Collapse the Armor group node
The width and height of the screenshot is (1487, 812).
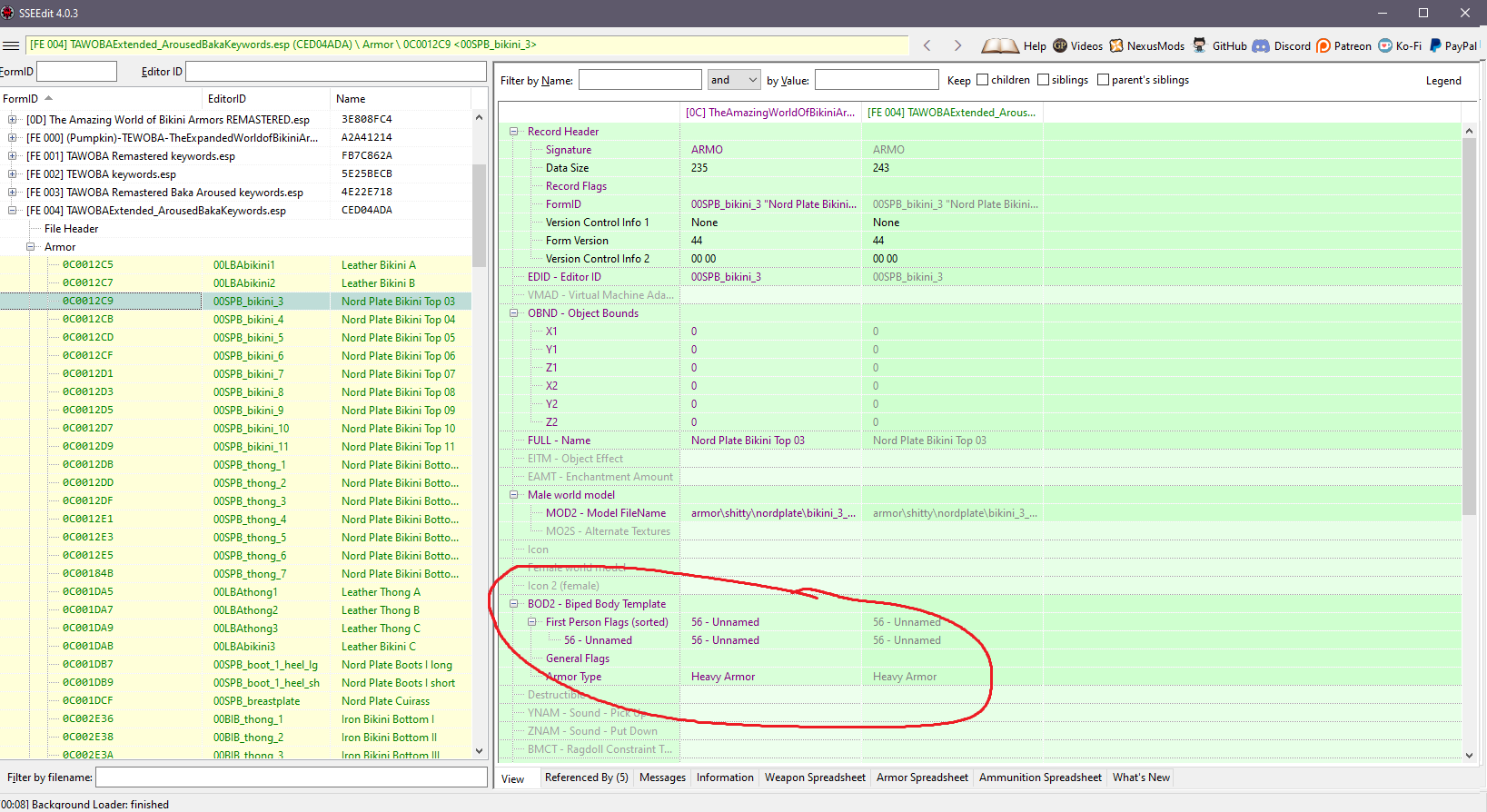click(x=30, y=246)
